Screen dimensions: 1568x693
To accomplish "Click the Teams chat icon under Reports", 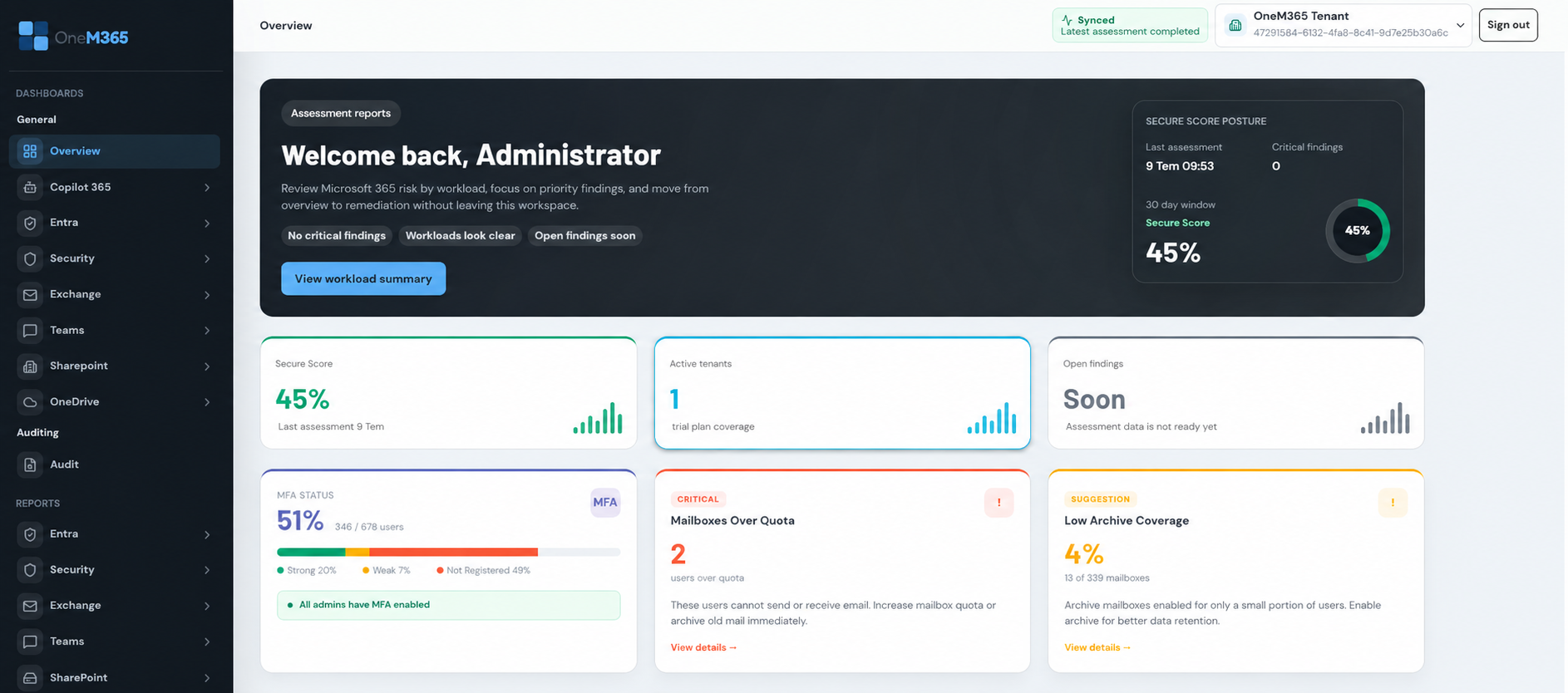I will click(30, 641).
